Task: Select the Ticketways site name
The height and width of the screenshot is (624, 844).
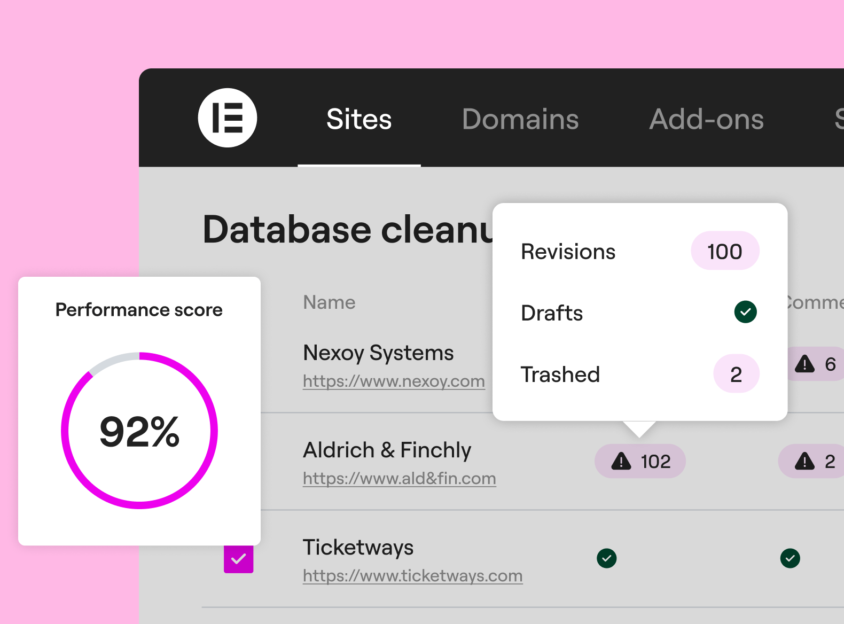Action: point(358,547)
